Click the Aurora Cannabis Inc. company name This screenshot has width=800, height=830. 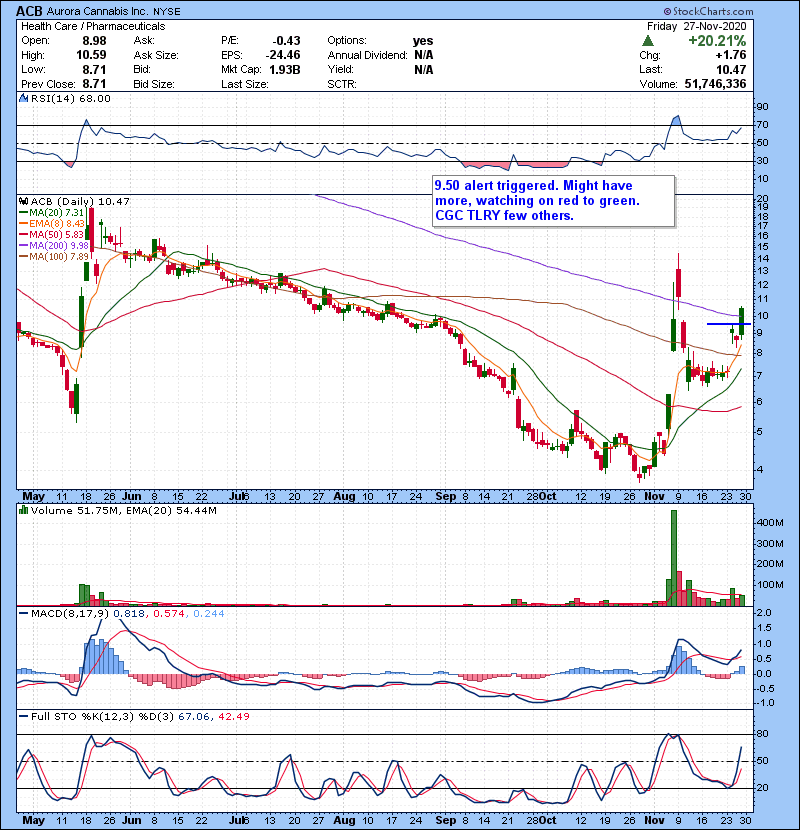[98, 11]
